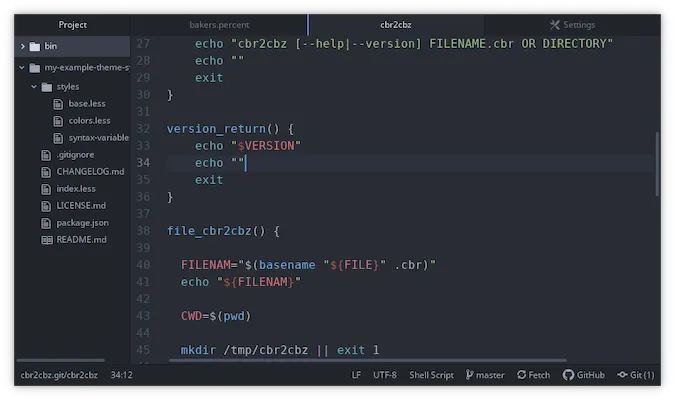675x400 pixels.
Task: Switch to the cbr2cbz tab
Action: 396,25
